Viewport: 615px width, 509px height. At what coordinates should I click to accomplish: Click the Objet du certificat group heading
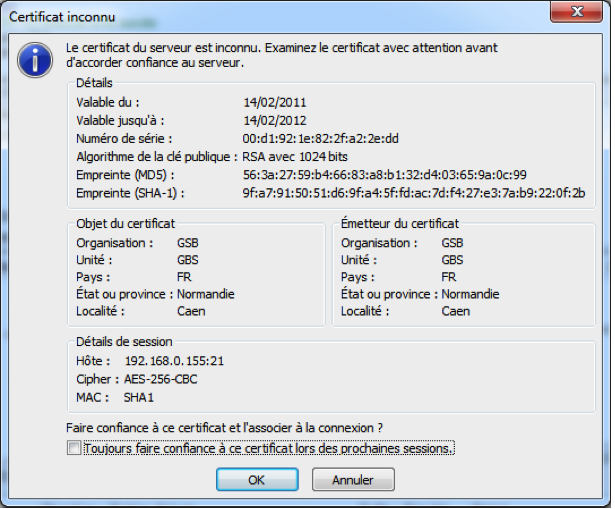[x=126, y=224]
